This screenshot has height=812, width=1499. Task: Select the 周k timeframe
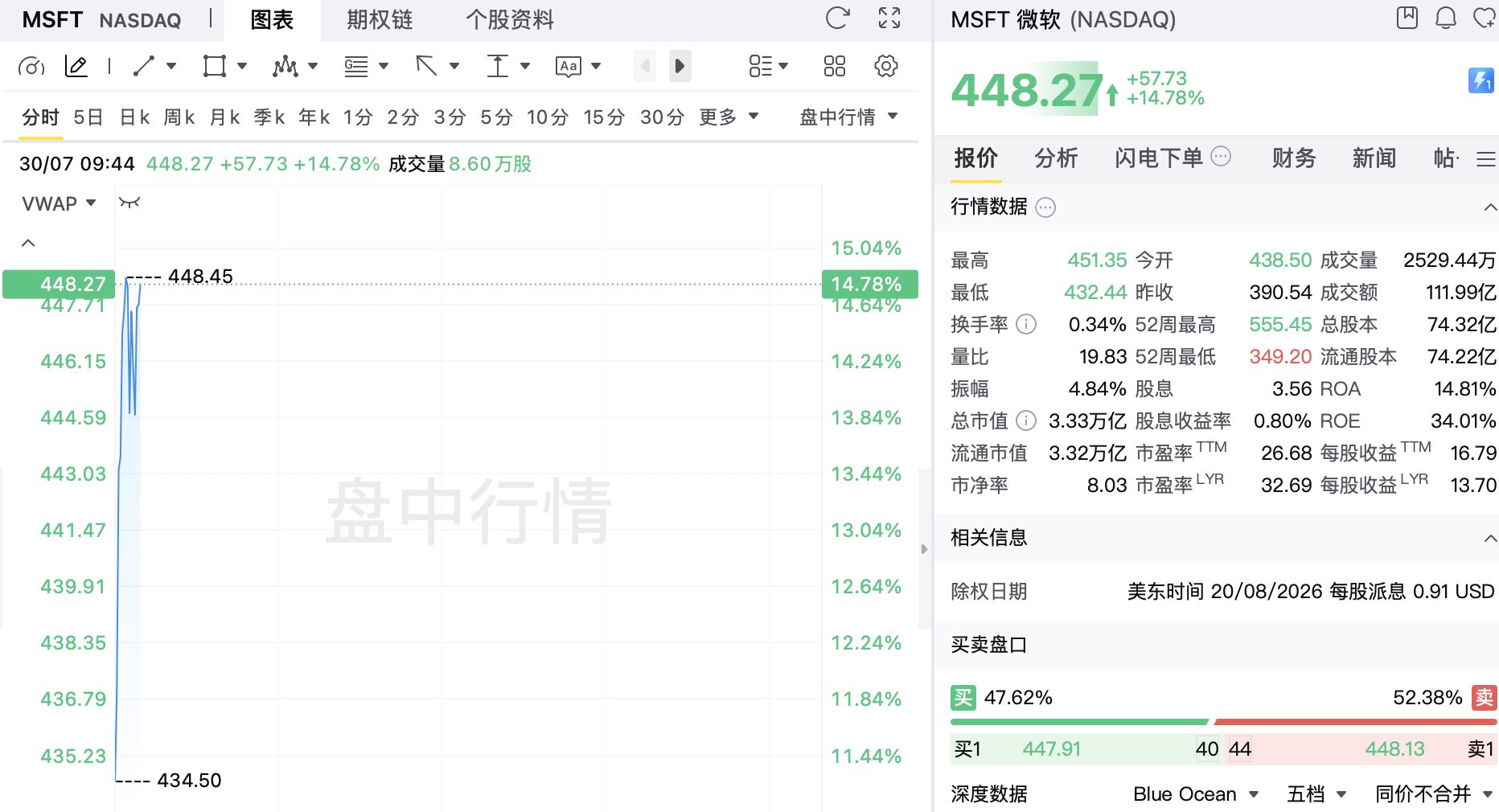179,117
